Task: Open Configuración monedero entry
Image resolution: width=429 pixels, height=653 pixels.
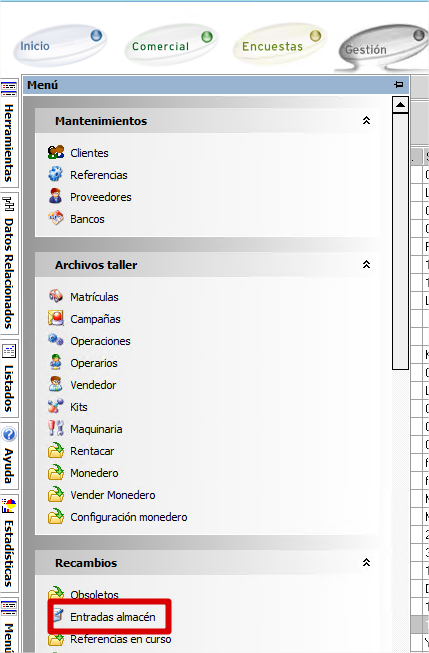Action: point(129,517)
